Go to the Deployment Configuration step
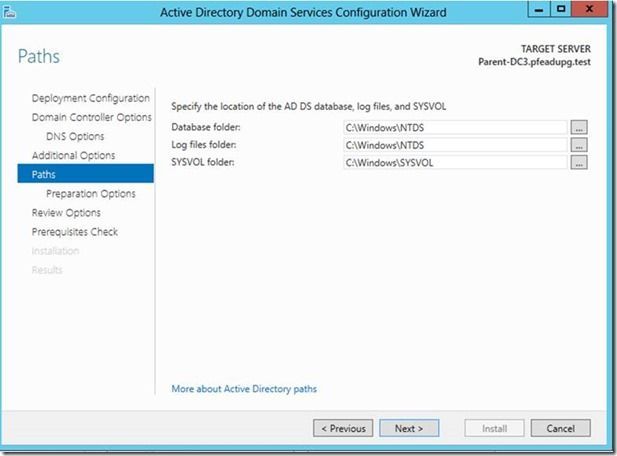Image resolution: width=617 pixels, height=456 pixels. (91, 98)
